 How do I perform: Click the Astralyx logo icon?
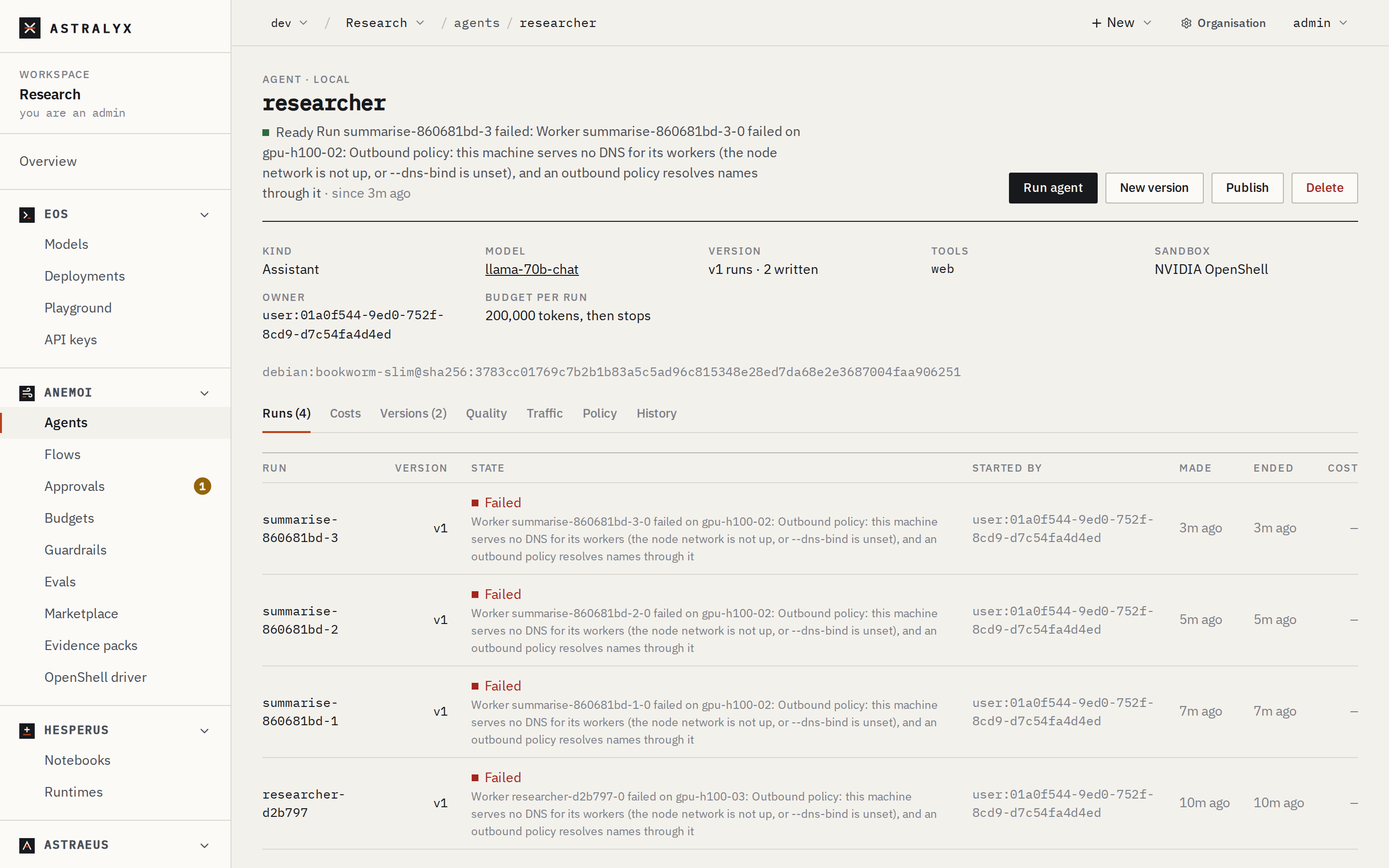[x=30, y=27]
